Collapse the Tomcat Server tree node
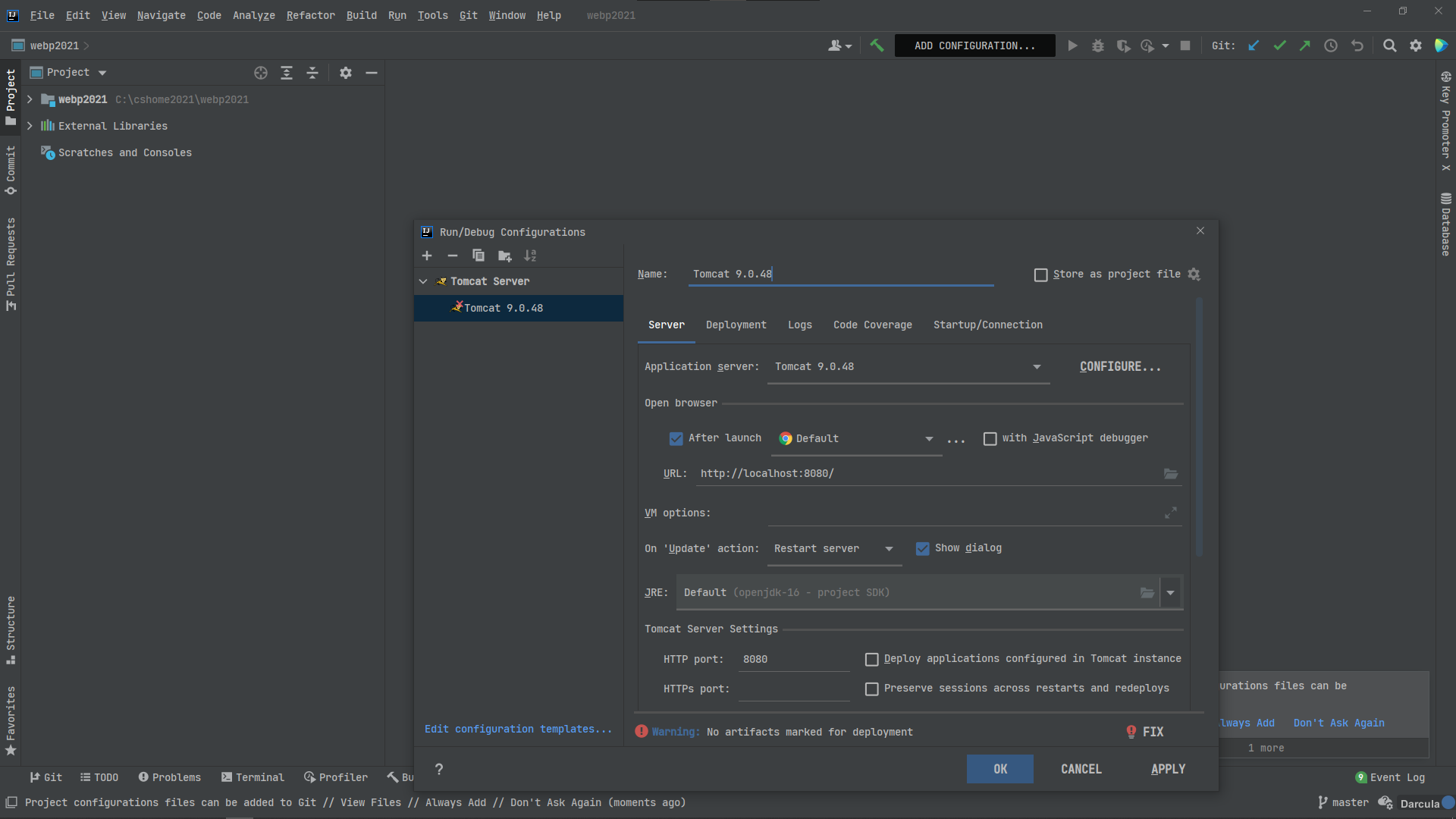Screen dimensions: 1456x819 coord(423,281)
